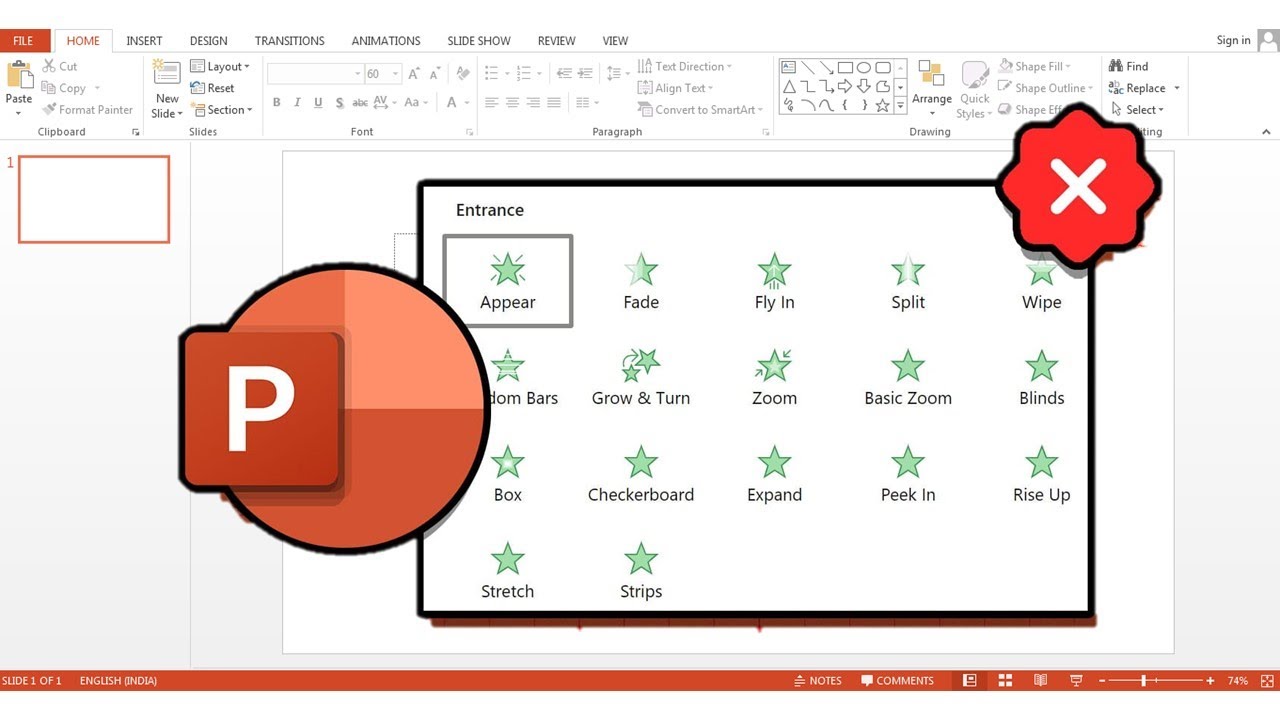The height and width of the screenshot is (720, 1280).
Task: Click the Cut scissors command
Action: [x=59, y=66]
